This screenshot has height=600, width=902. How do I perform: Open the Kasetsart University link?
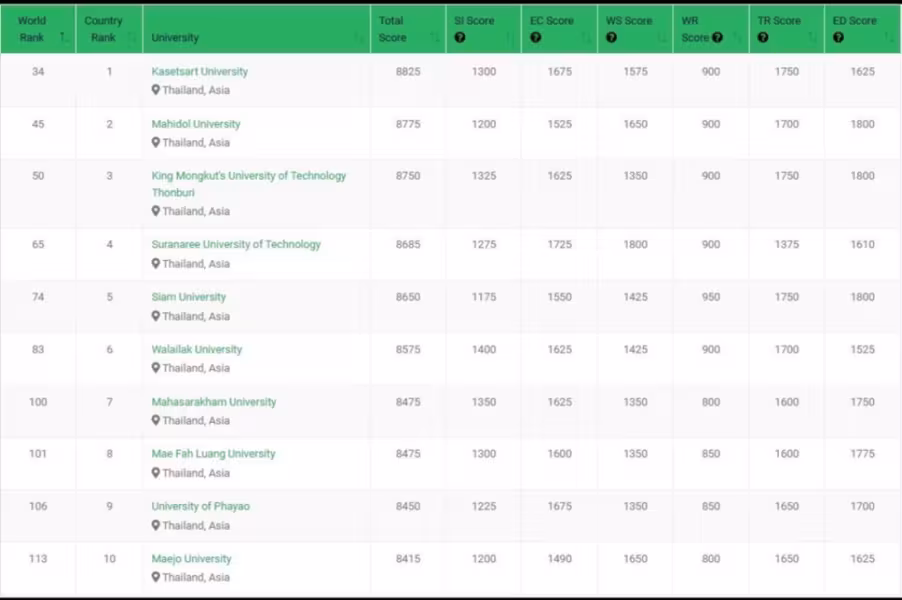pos(200,71)
